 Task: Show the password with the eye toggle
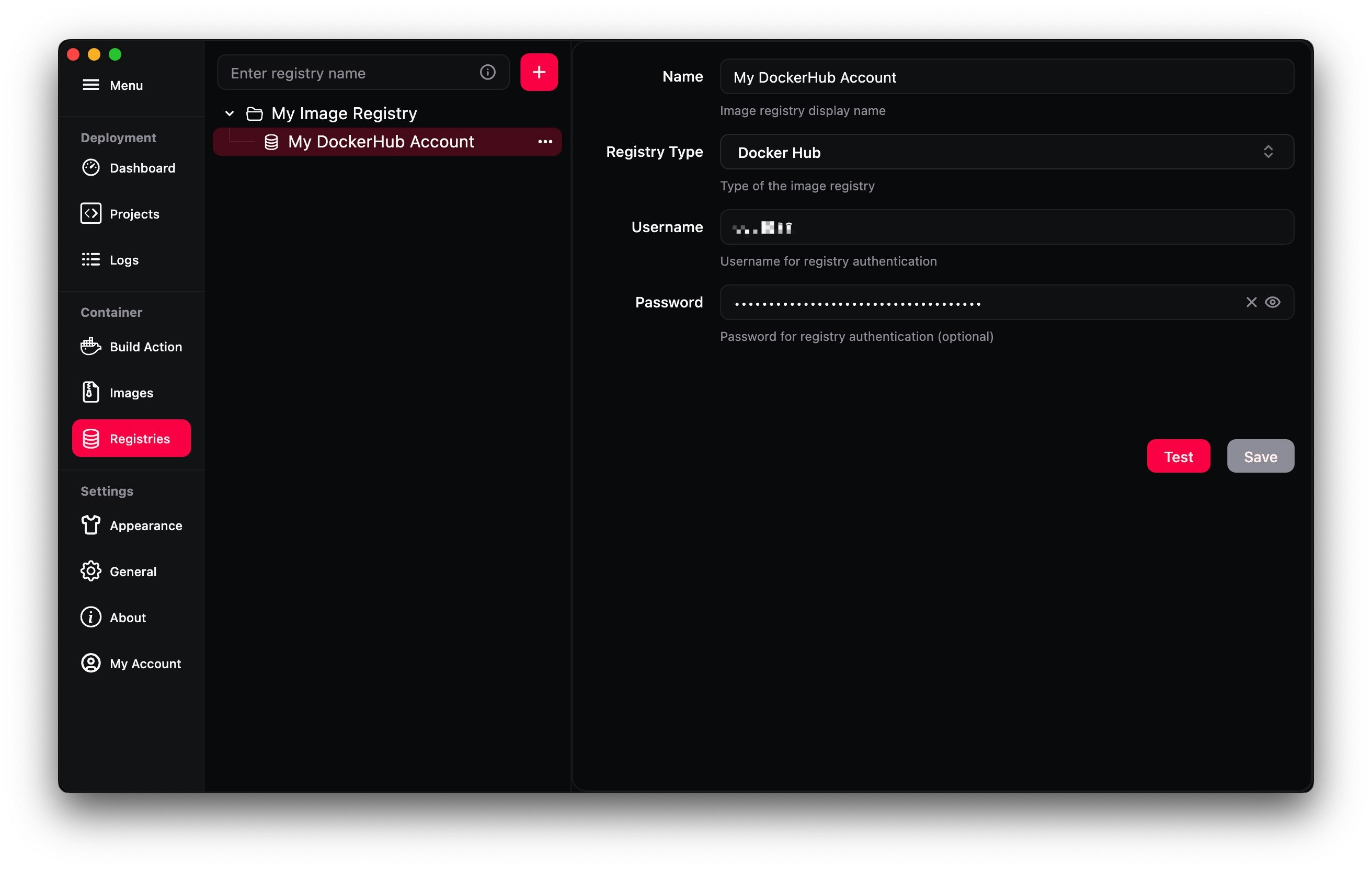pyautogui.click(x=1273, y=302)
